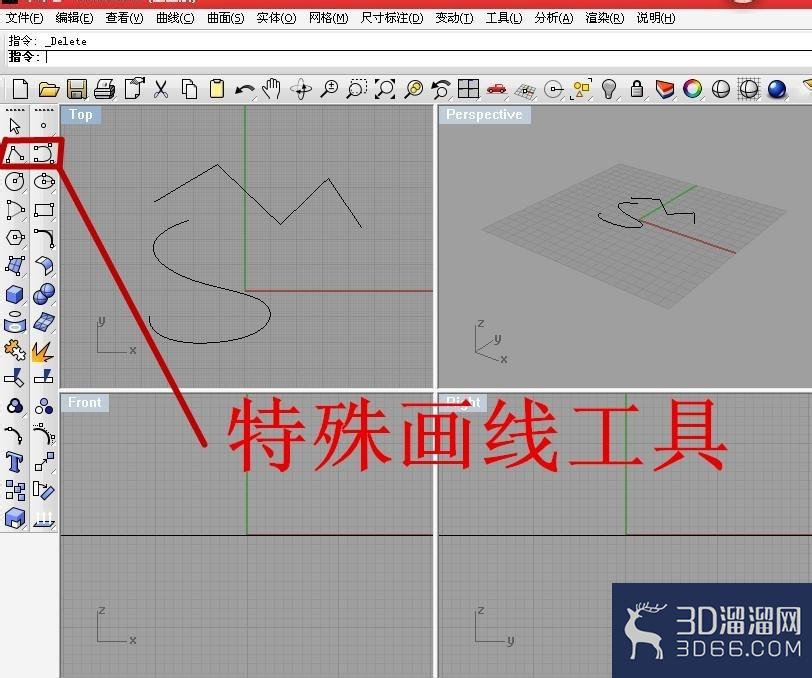Open the 渲染(R) menu
Viewport: 812px width, 678px height.
[x=604, y=18]
